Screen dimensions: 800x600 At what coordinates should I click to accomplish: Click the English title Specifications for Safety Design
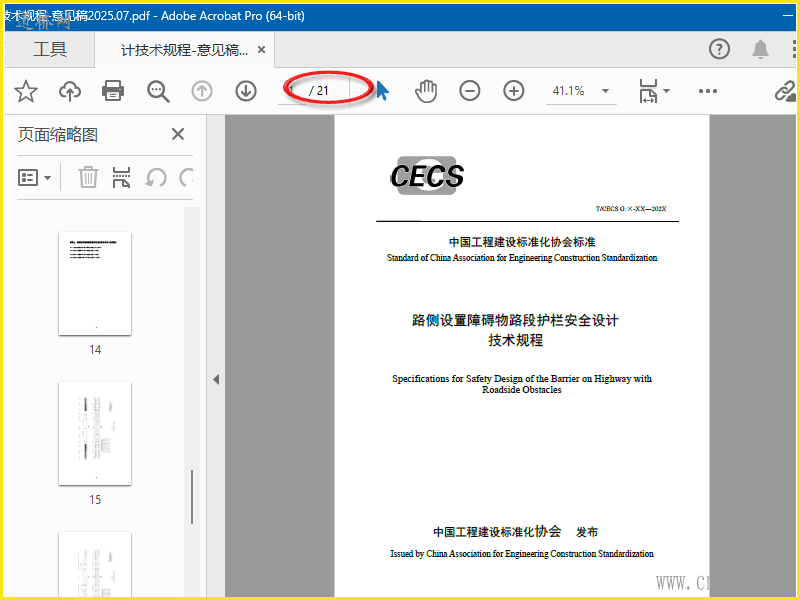pos(522,379)
